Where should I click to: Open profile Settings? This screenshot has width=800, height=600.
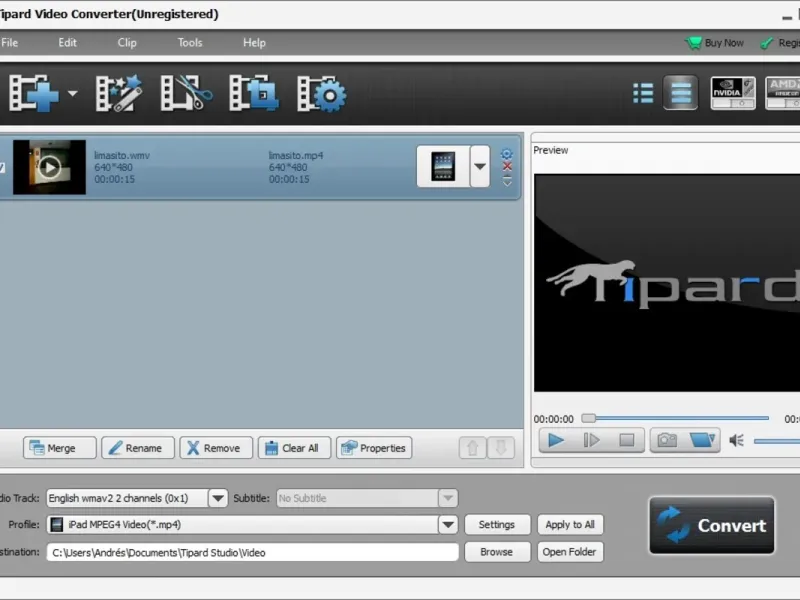(x=497, y=524)
